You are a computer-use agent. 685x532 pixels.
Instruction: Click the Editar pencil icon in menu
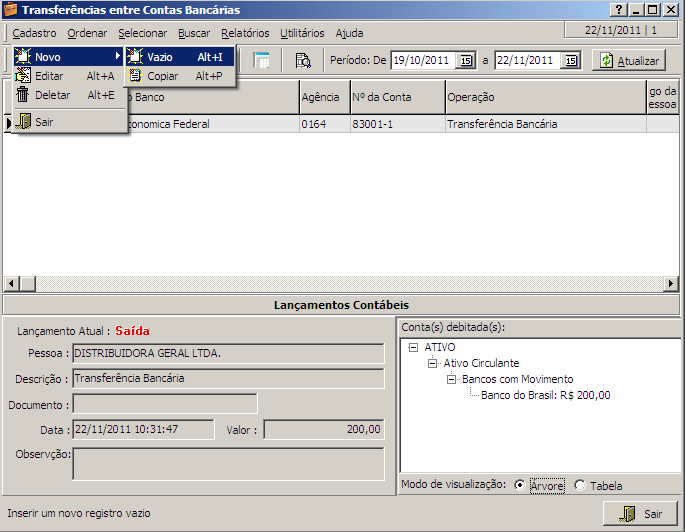coord(23,76)
